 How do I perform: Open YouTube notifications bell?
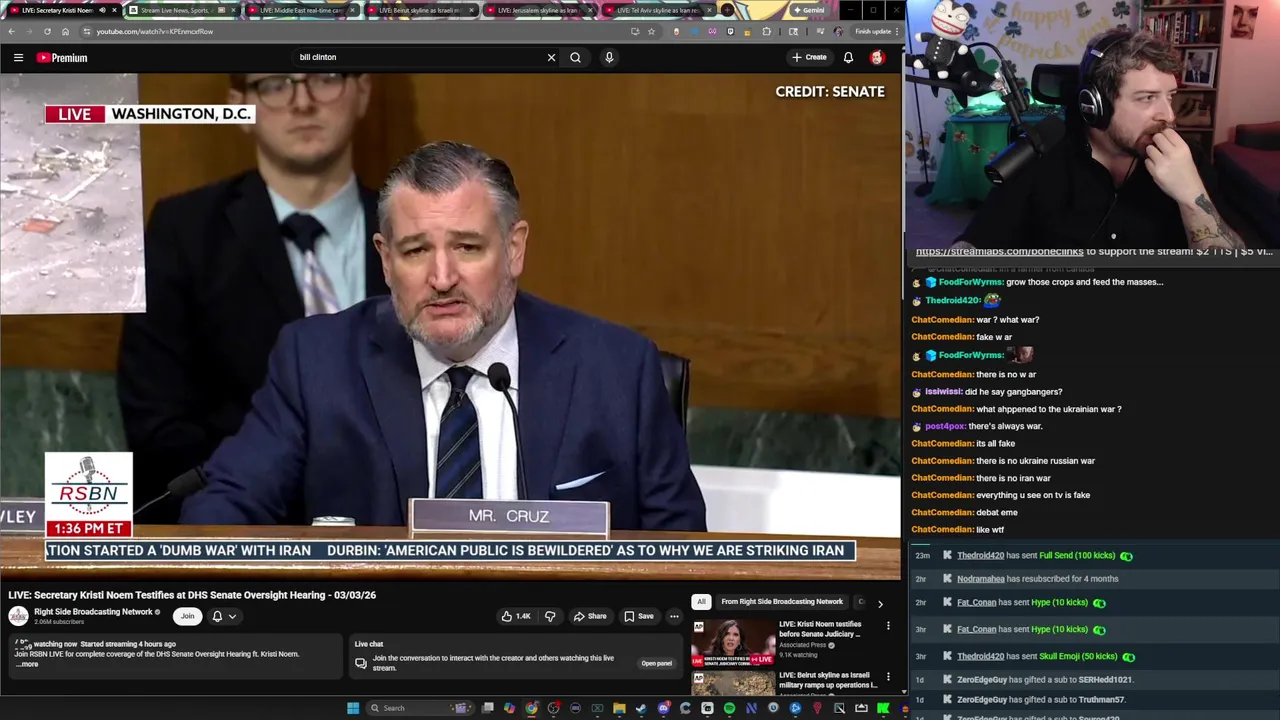(x=848, y=57)
